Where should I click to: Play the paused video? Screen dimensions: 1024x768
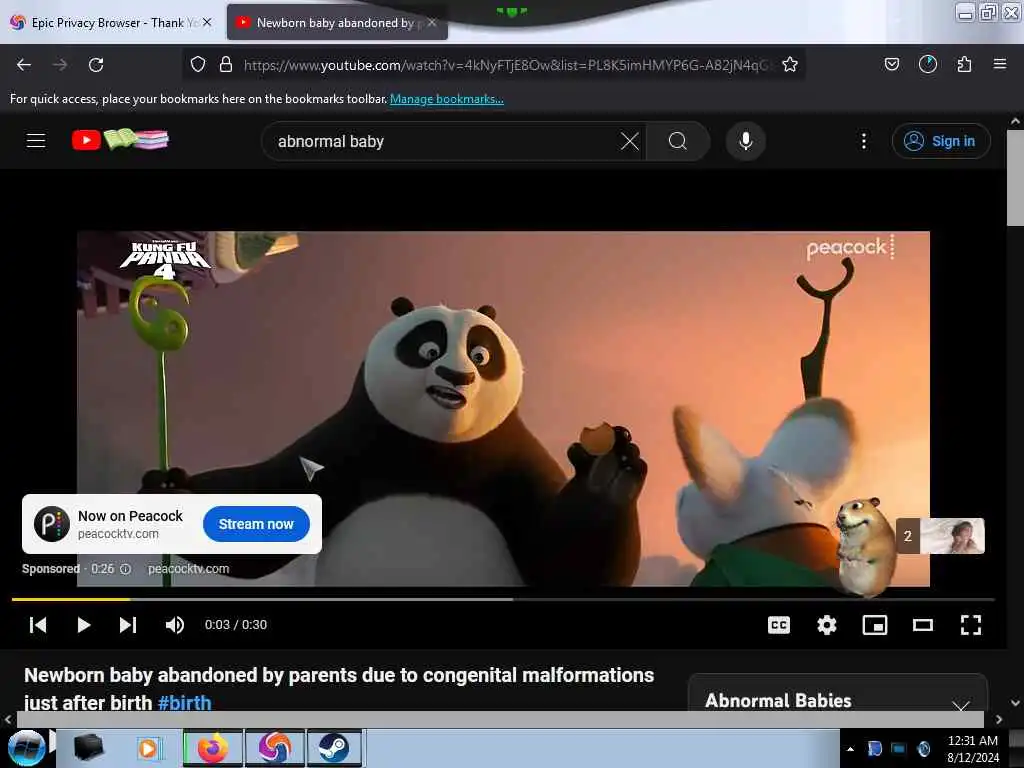83,625
